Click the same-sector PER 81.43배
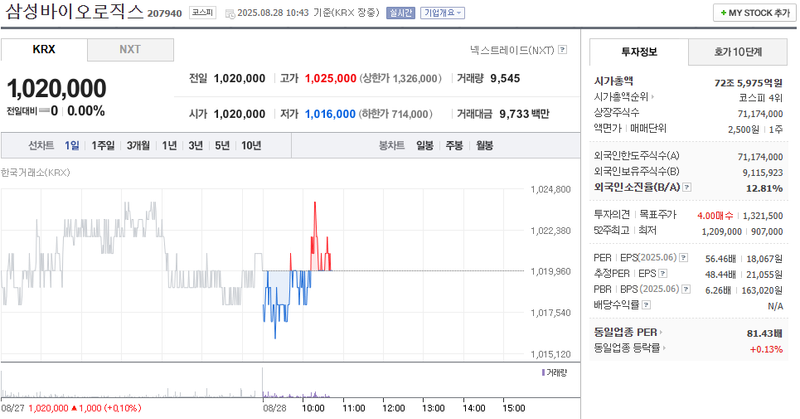 pyautogui.click(x=764, y=334)
